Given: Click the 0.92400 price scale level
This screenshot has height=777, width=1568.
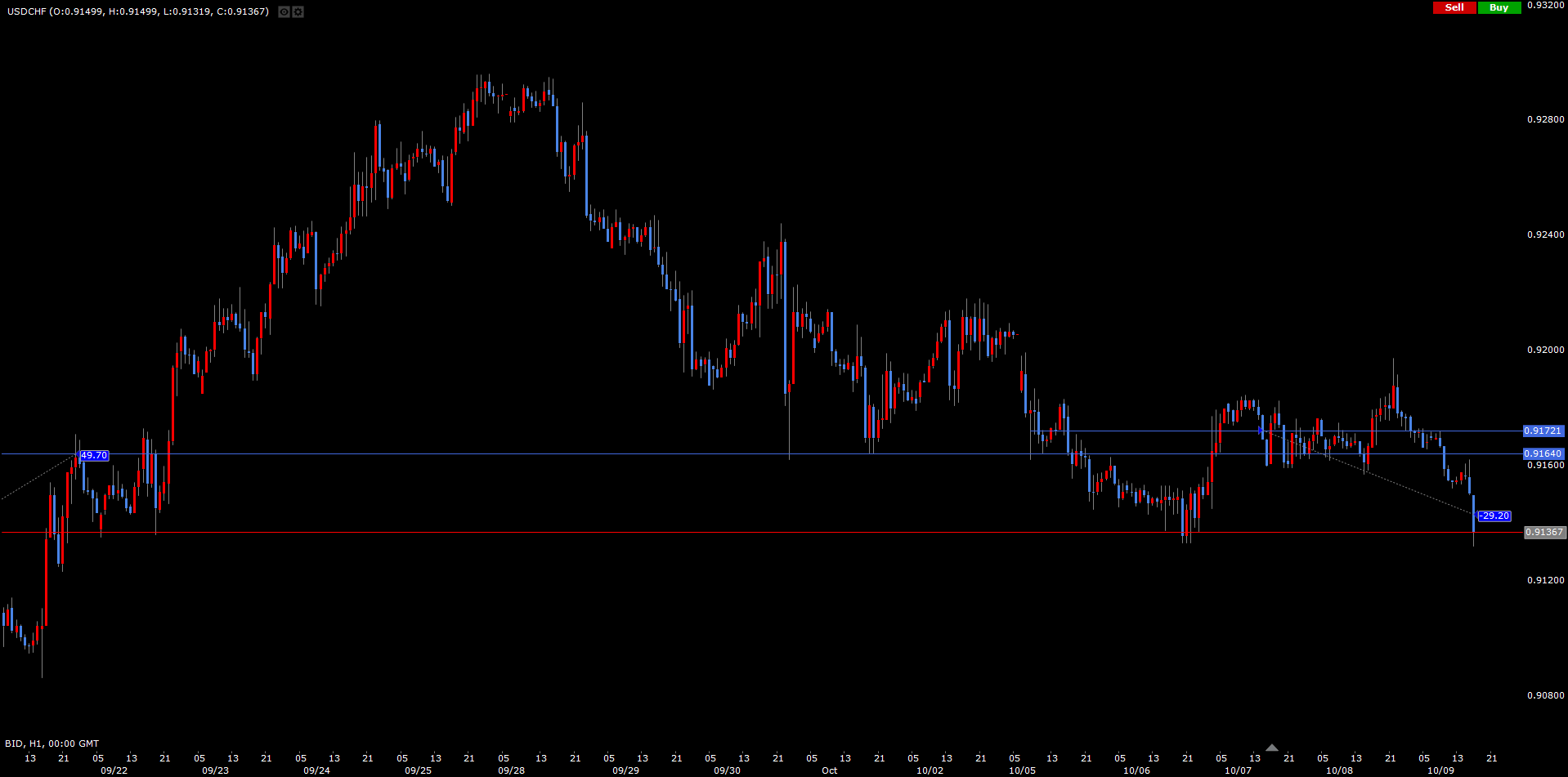Looking at the screenshot, I should [1545, 234].
